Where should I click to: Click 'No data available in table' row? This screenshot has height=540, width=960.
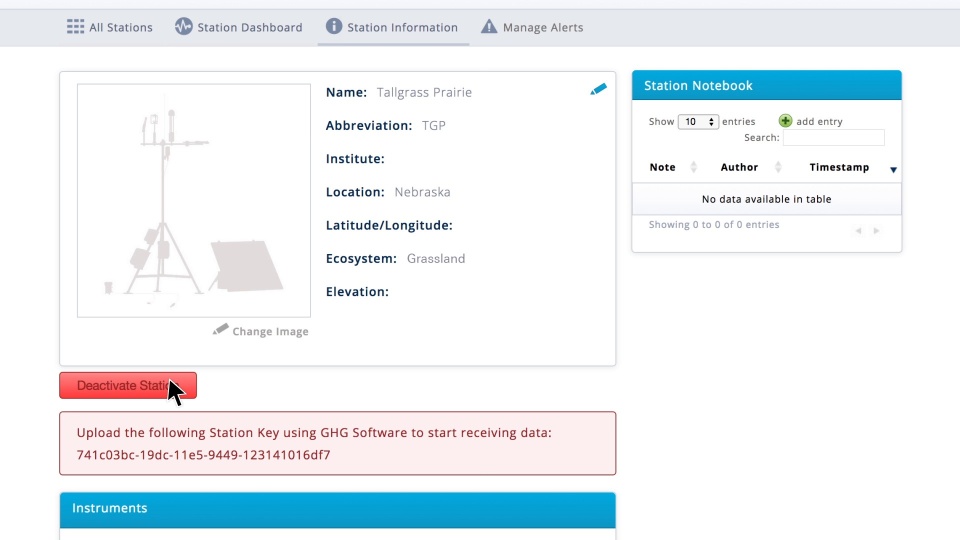767,199
